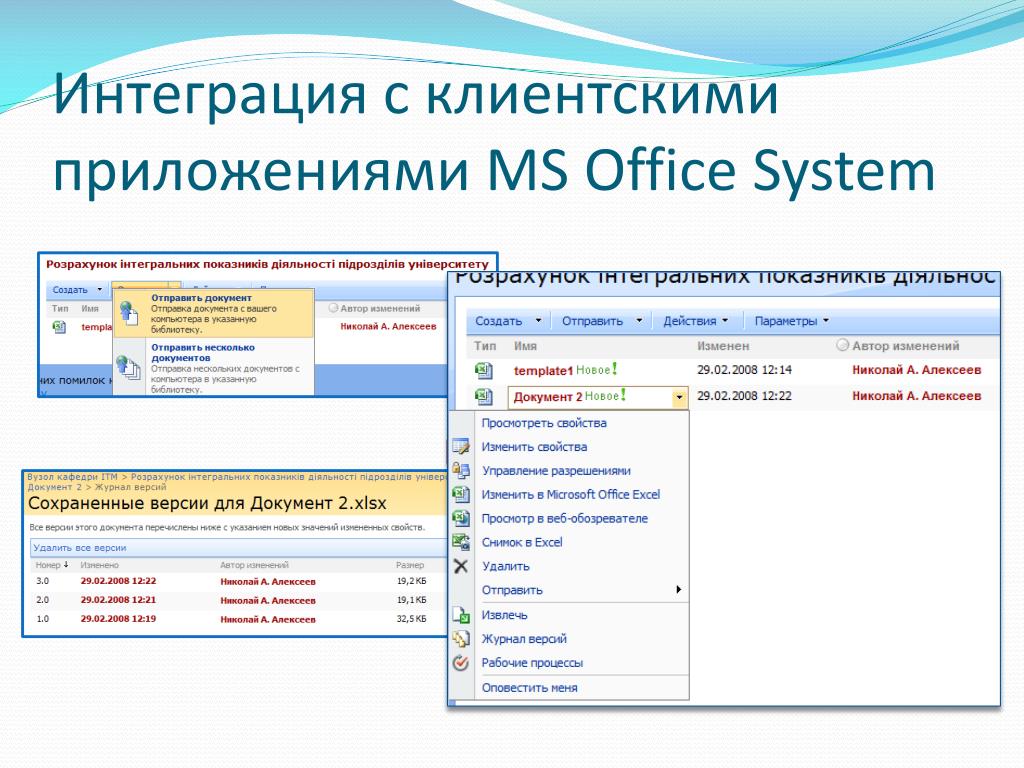The image size is (1024, 768).
Task: Choose Извлечь from the context menu
Action: pos(504,615)
